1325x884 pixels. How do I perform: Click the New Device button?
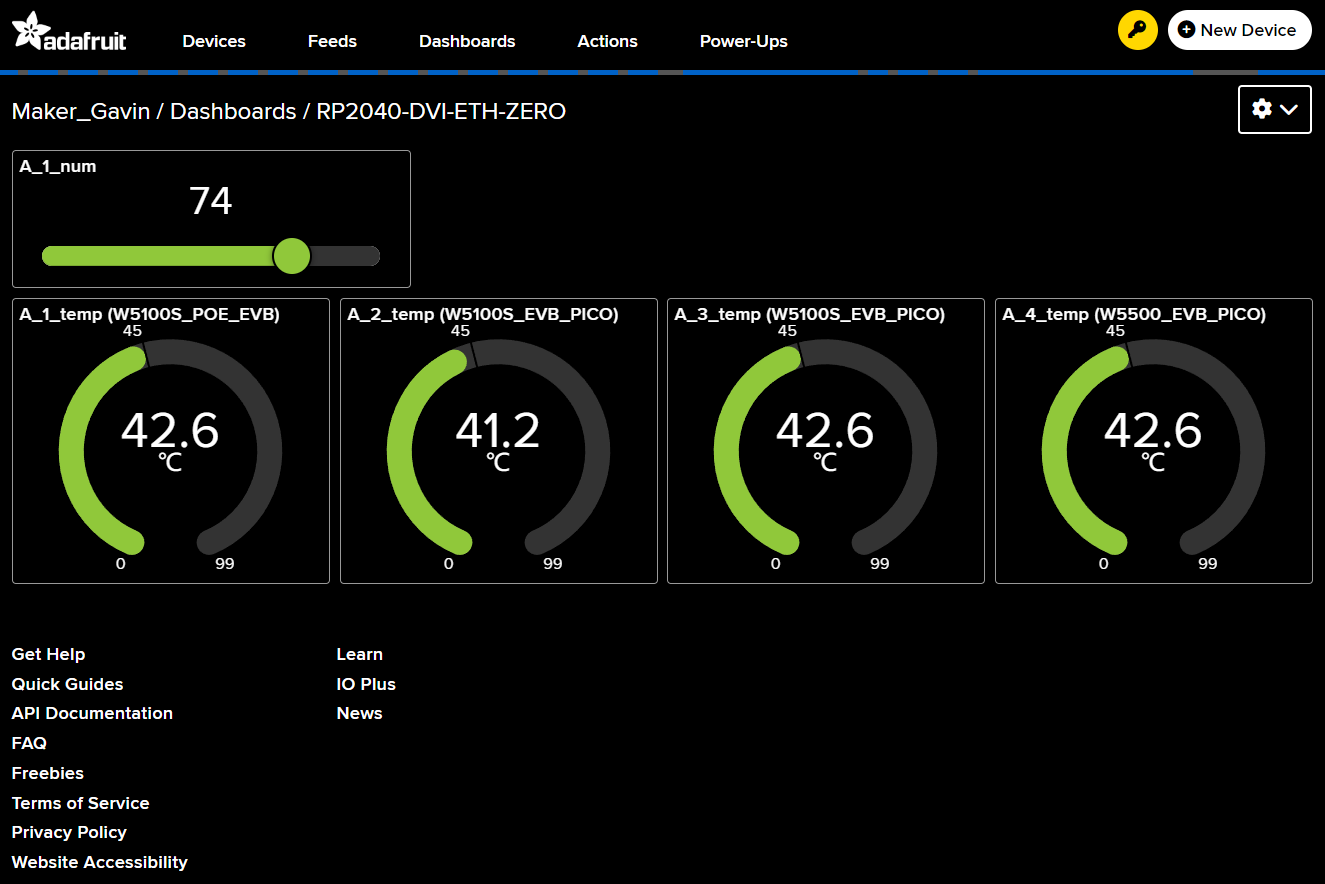[1239, 30]
